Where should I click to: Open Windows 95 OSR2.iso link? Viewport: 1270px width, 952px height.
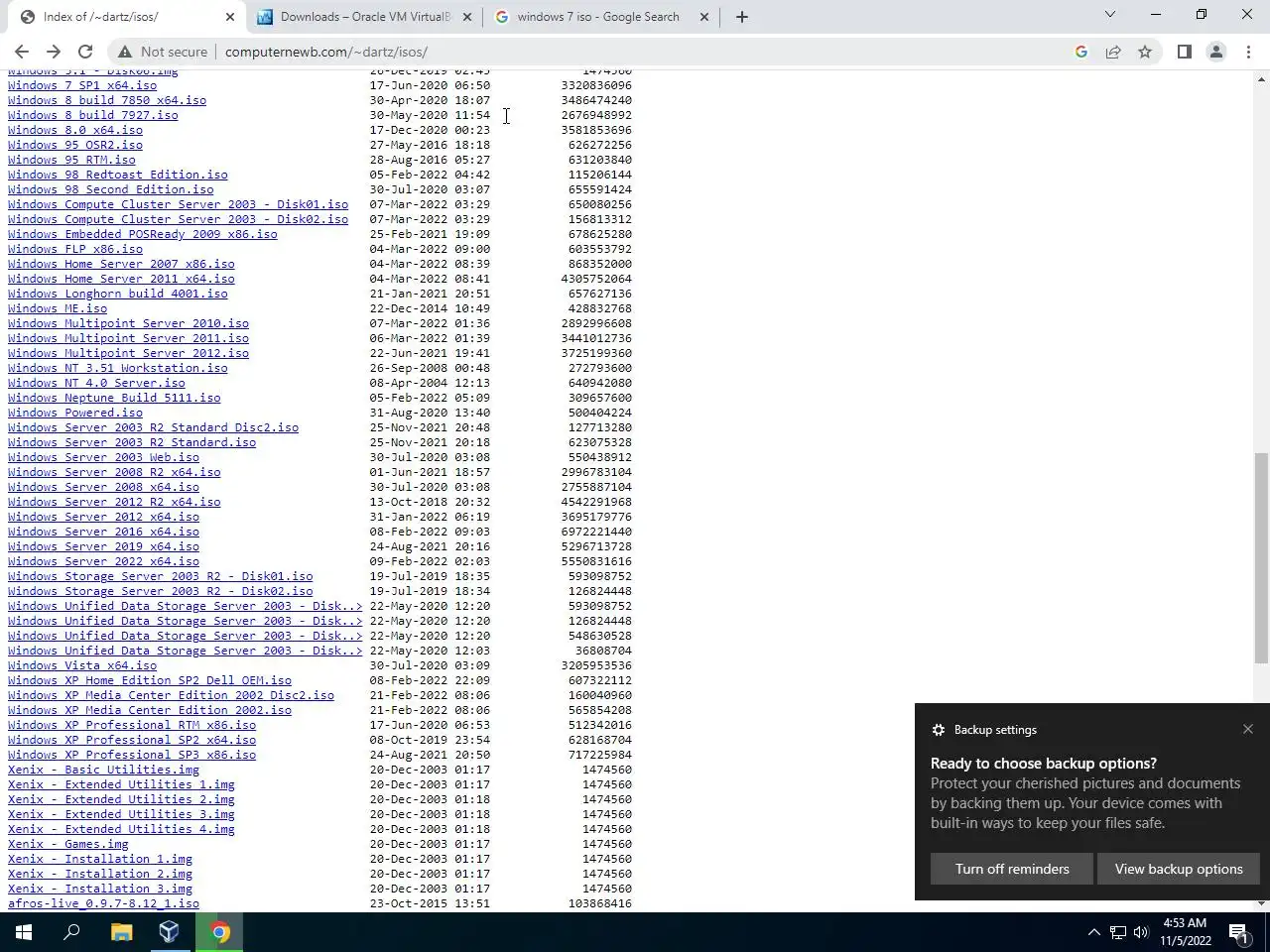[75, 145]
